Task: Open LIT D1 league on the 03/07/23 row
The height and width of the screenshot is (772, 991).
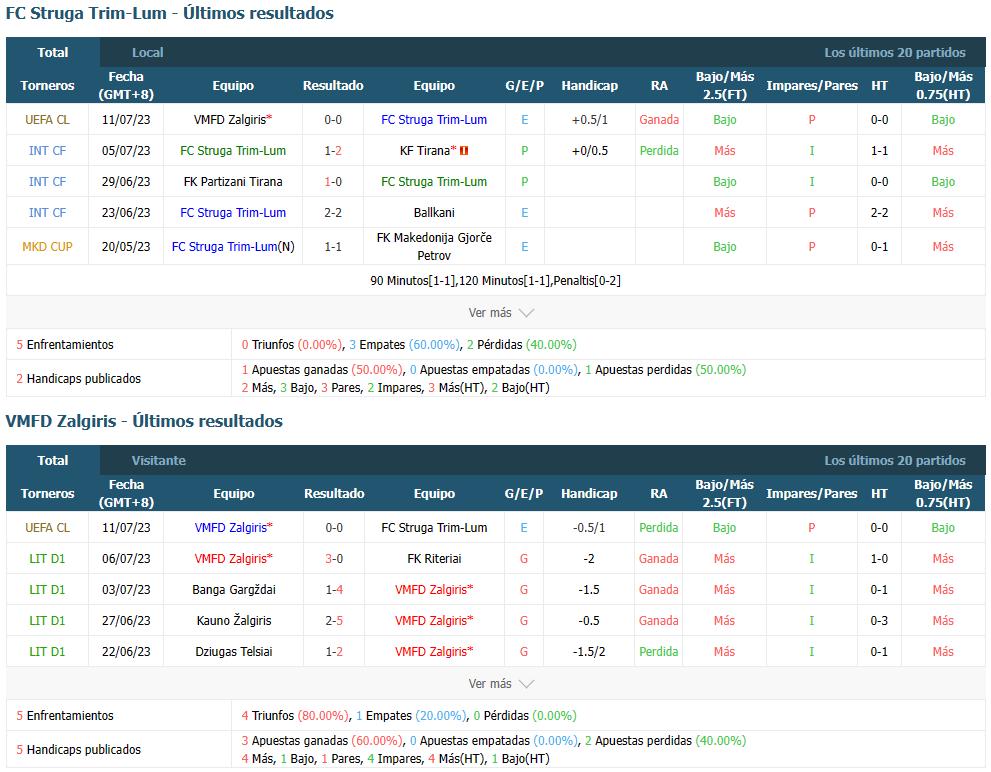Action: (47, 589)
